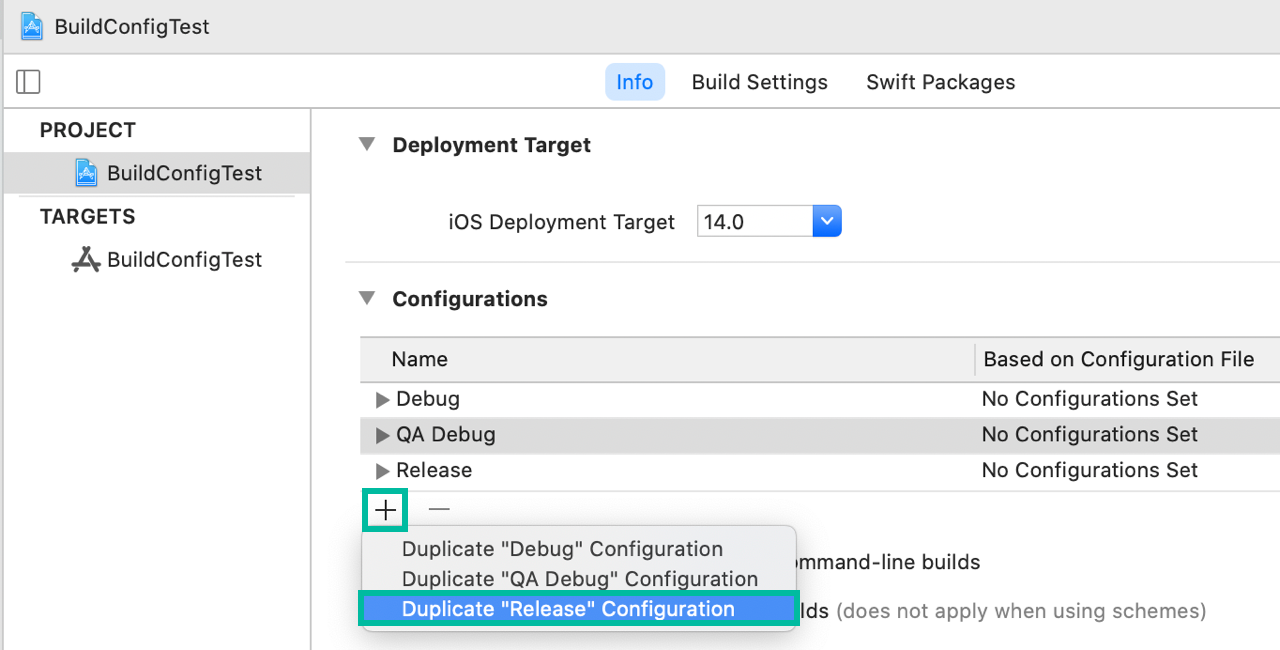Click the Based on Configuration File column header
The height and width of the screenshot is (650, 1280).
[x=1118, y=360]
